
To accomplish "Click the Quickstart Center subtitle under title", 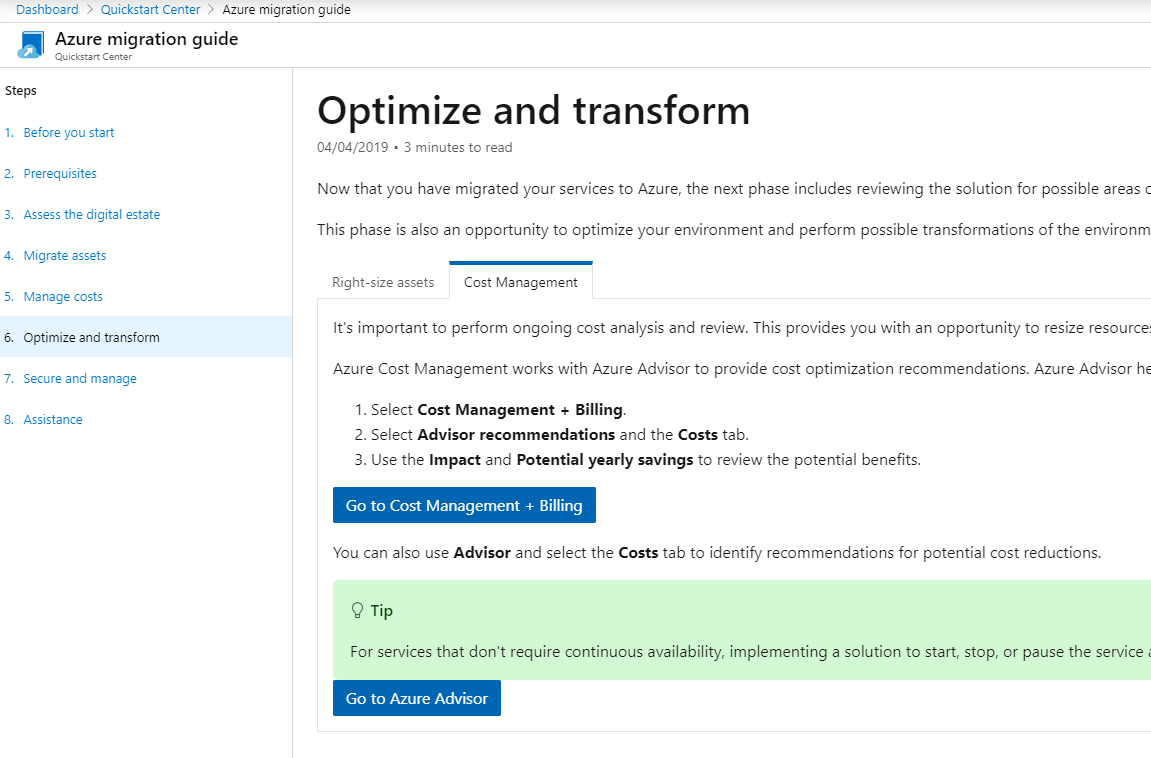I will click(x=93, y=57).
